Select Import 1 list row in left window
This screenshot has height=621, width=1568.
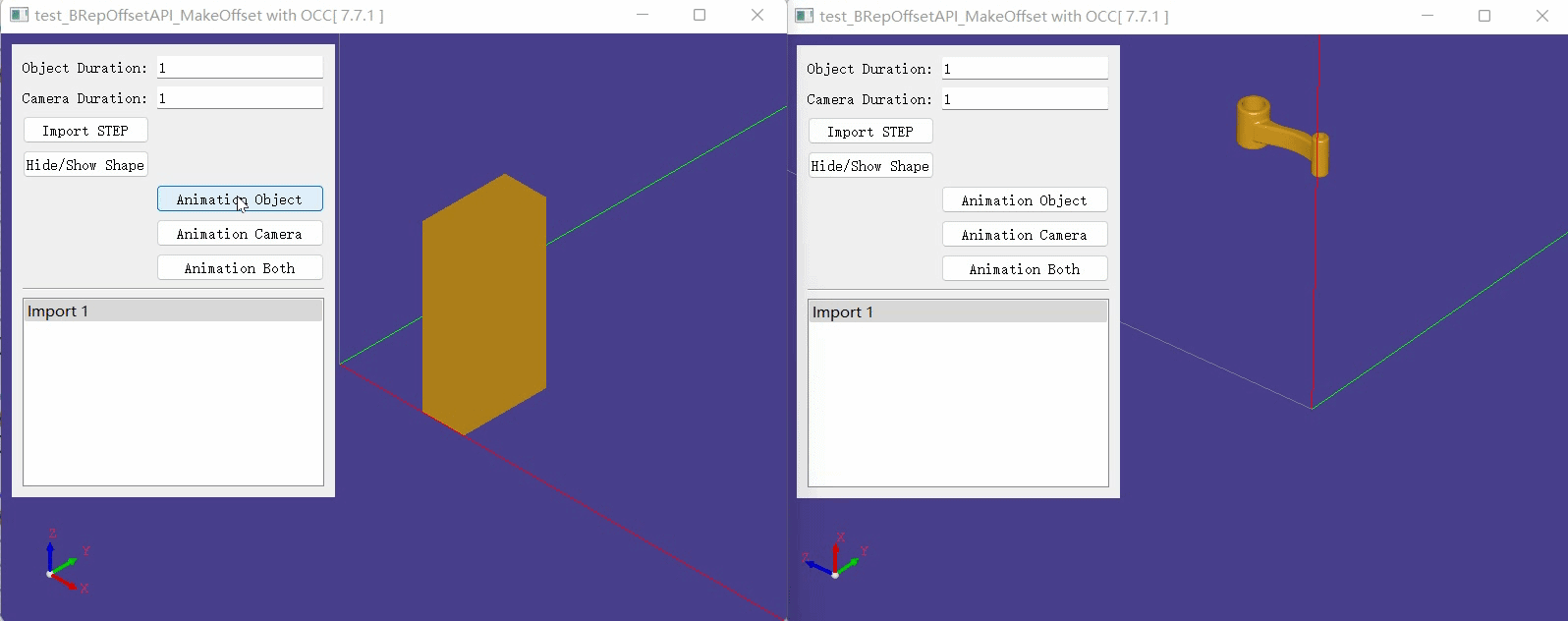(x=173, y=311)
